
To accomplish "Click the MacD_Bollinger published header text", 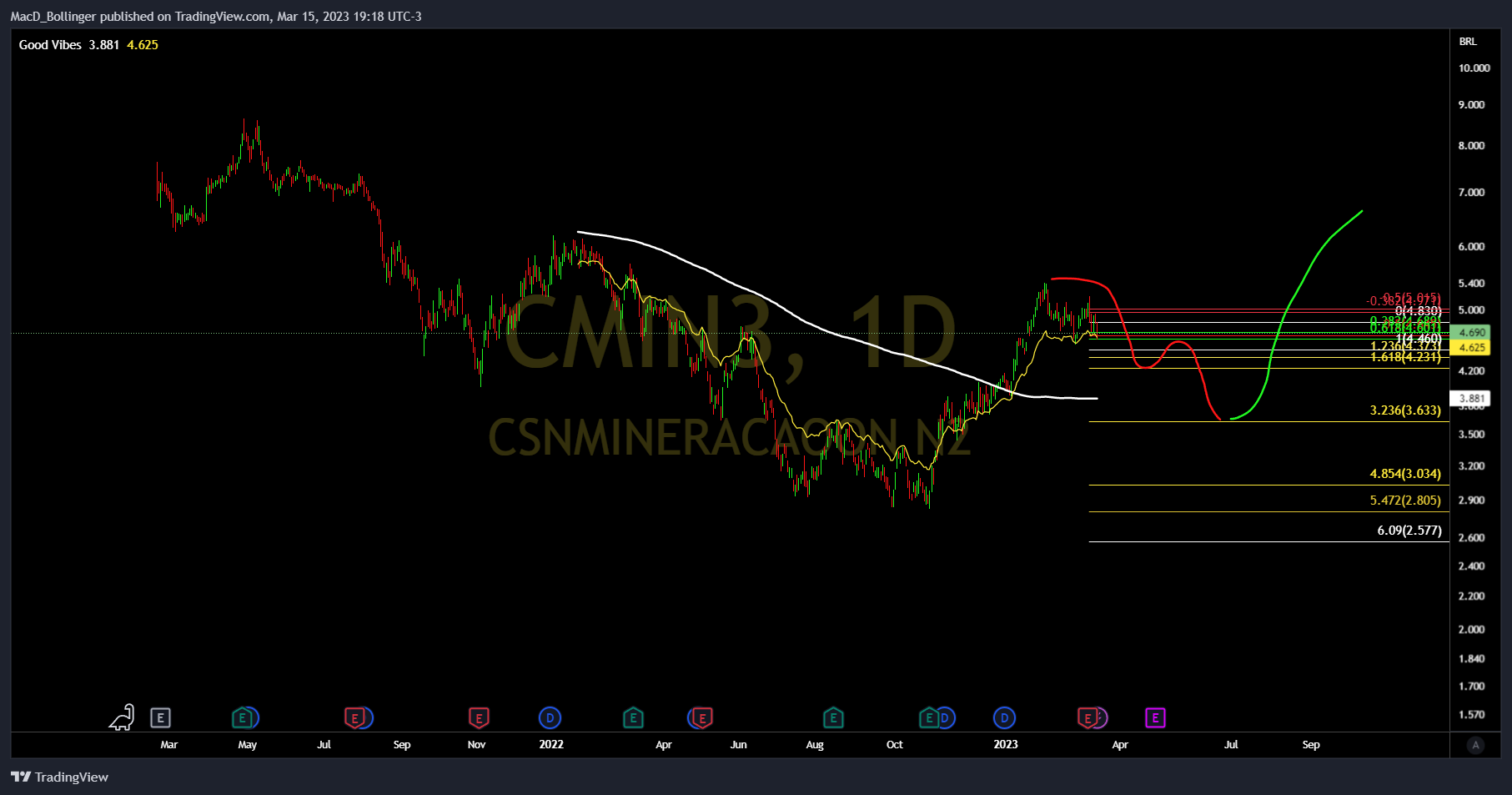I will [x=216, y=17].
